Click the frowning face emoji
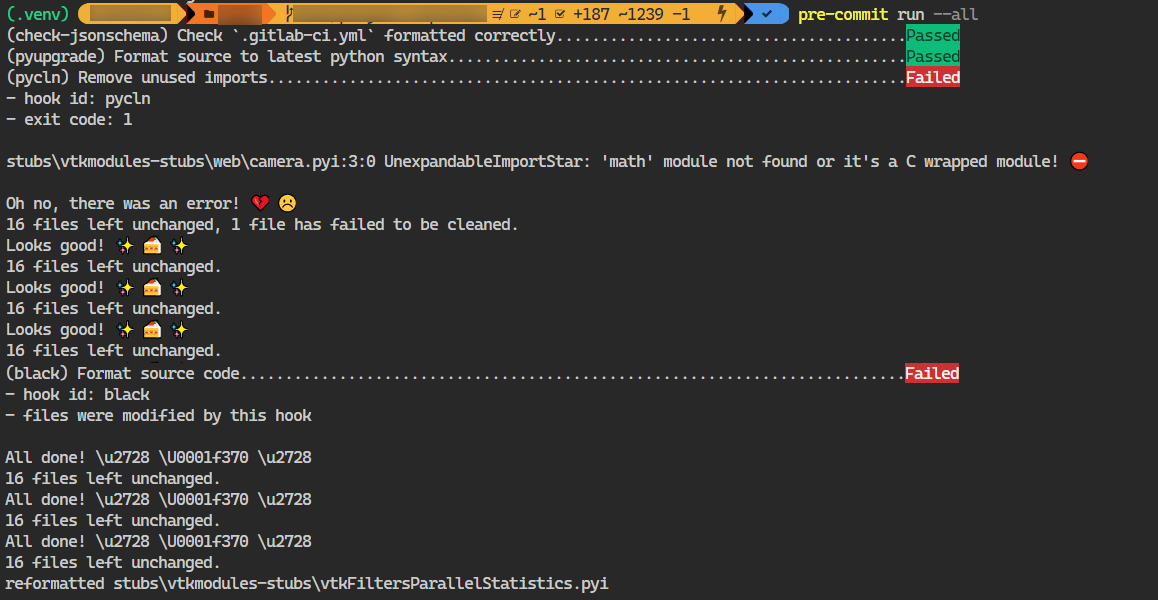Viewport: 1158px width, 600px height. [x=287, y=204]
